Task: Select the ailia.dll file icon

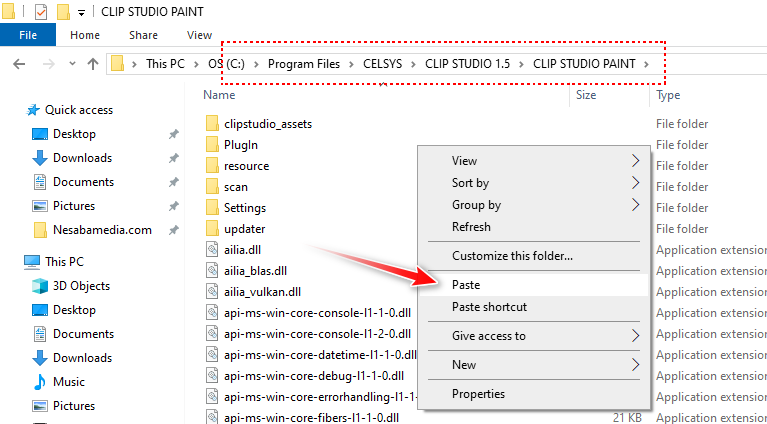Action: coord(212,250)
